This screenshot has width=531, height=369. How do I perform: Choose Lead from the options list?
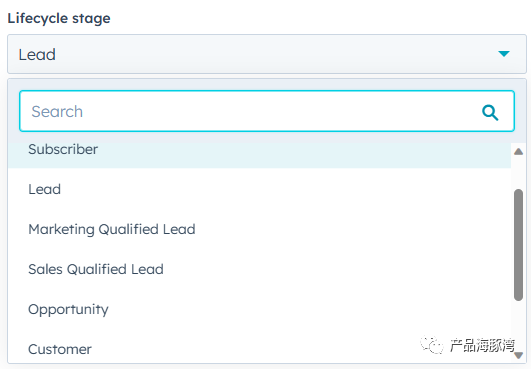click(x=259, y=189)
